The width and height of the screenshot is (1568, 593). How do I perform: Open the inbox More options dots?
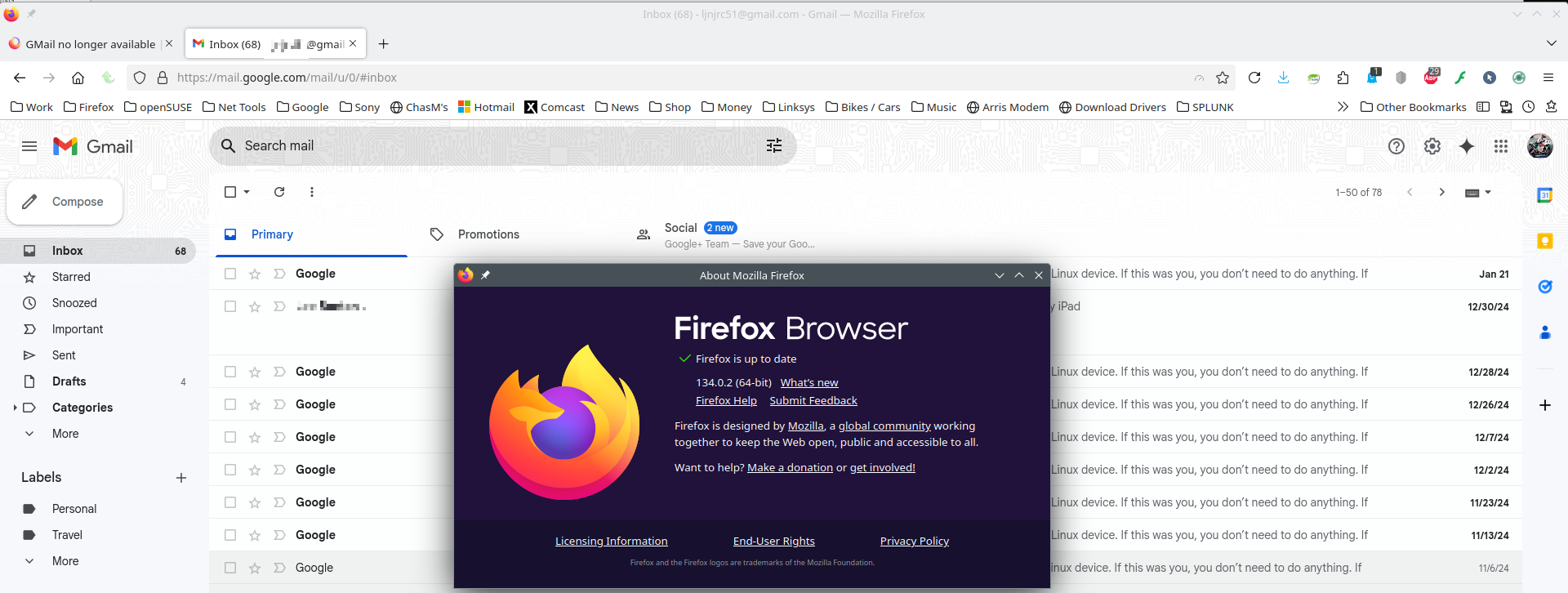pyautogui.click(x=312, y=192)
